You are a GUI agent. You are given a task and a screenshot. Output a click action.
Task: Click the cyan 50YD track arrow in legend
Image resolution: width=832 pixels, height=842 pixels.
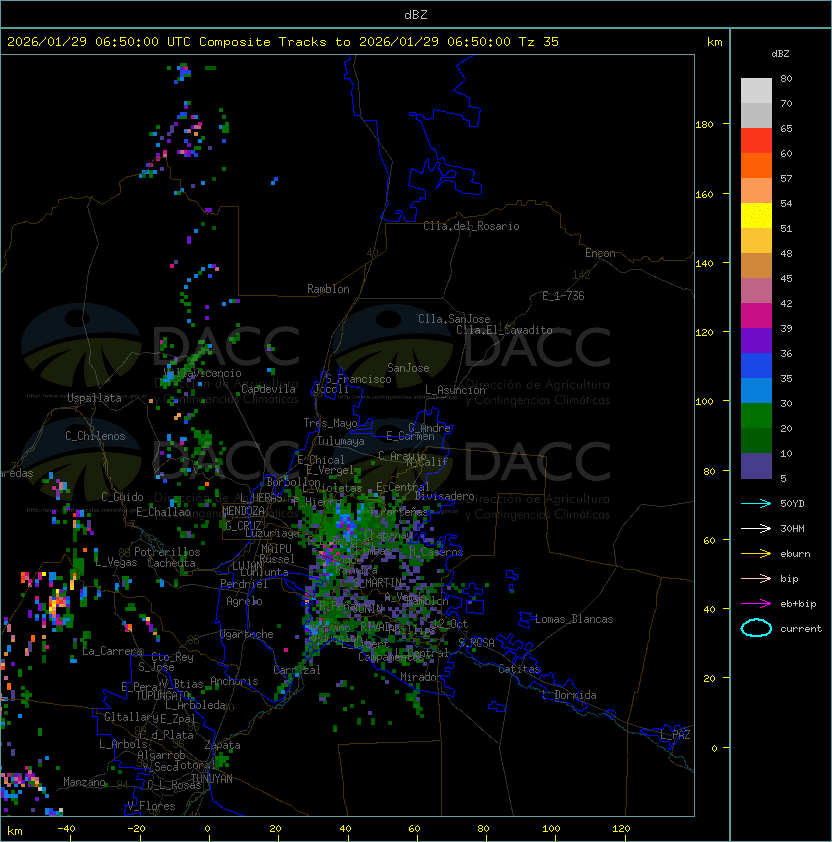point(756,503)
